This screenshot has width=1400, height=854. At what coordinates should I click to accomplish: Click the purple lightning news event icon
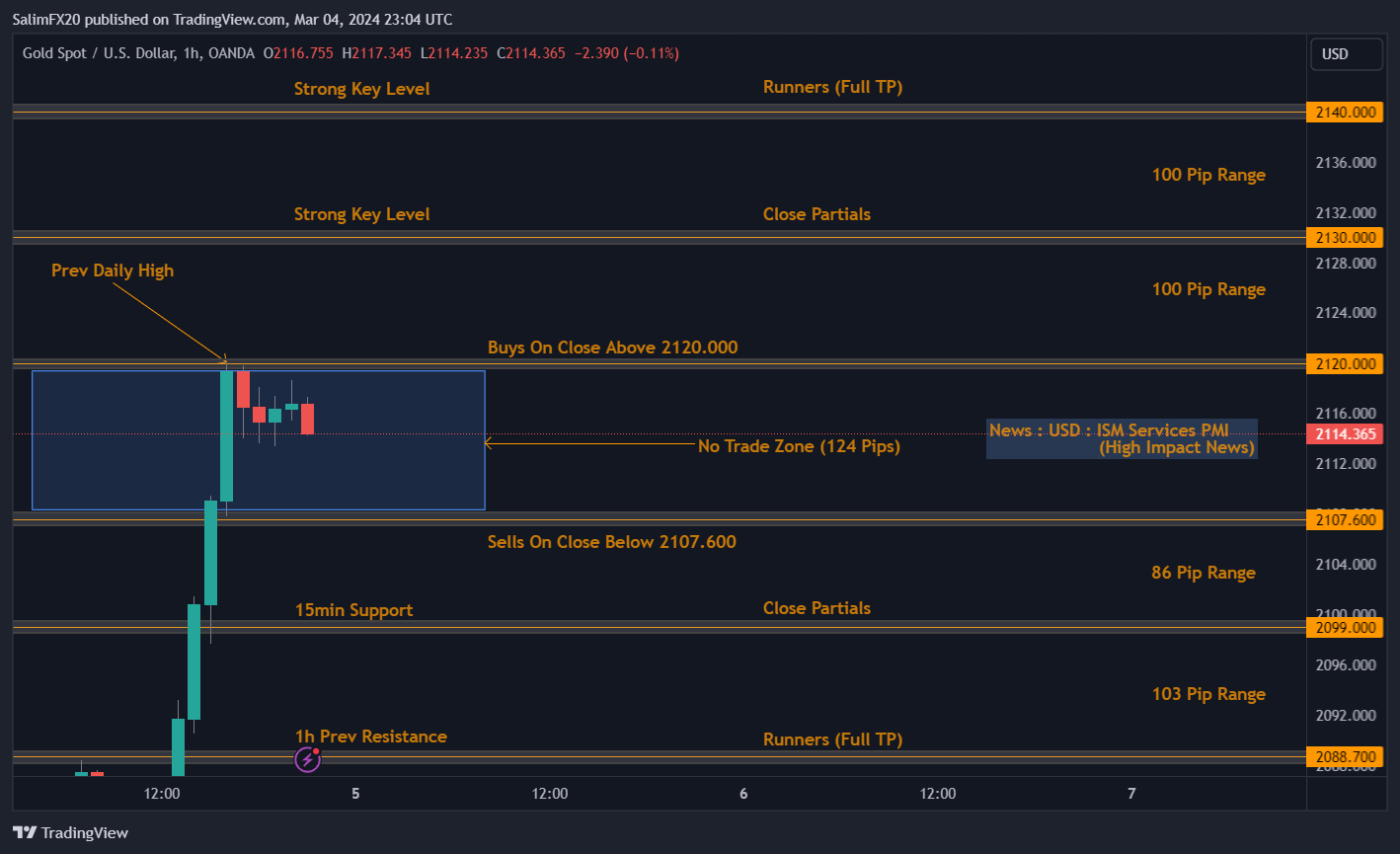[x=308, y=760]
